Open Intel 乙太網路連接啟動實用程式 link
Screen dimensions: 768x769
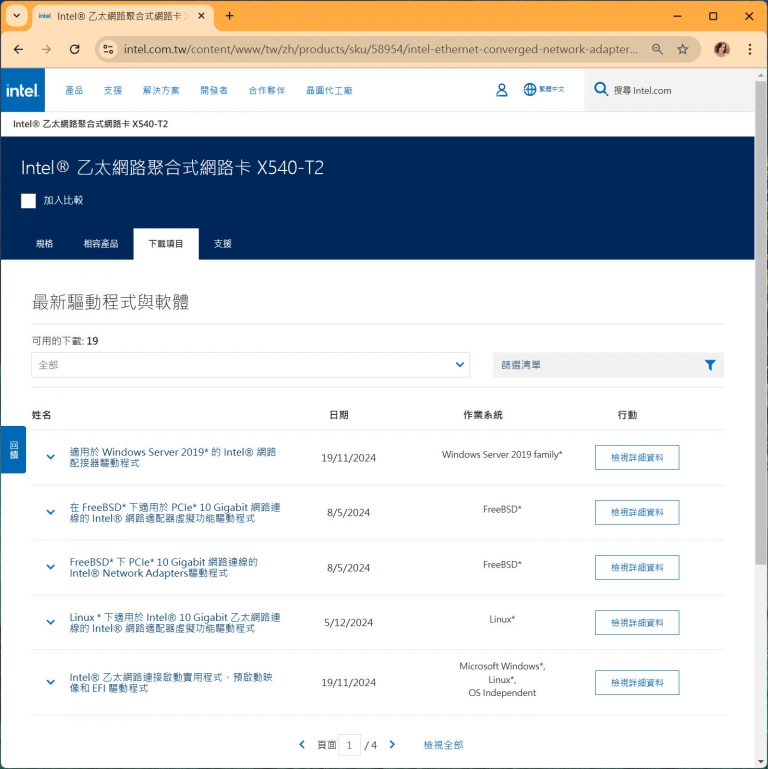click(x=171, y=682)
